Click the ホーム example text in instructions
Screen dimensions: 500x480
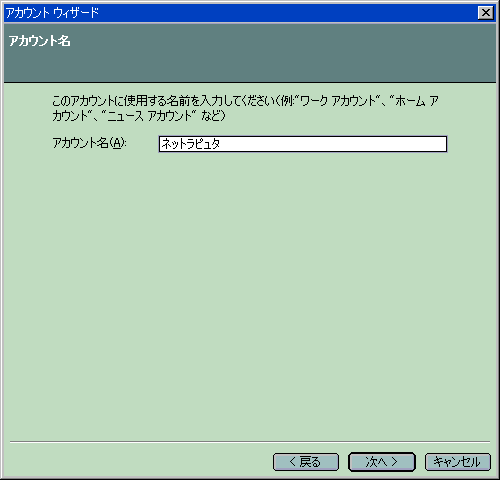(410, 101)
